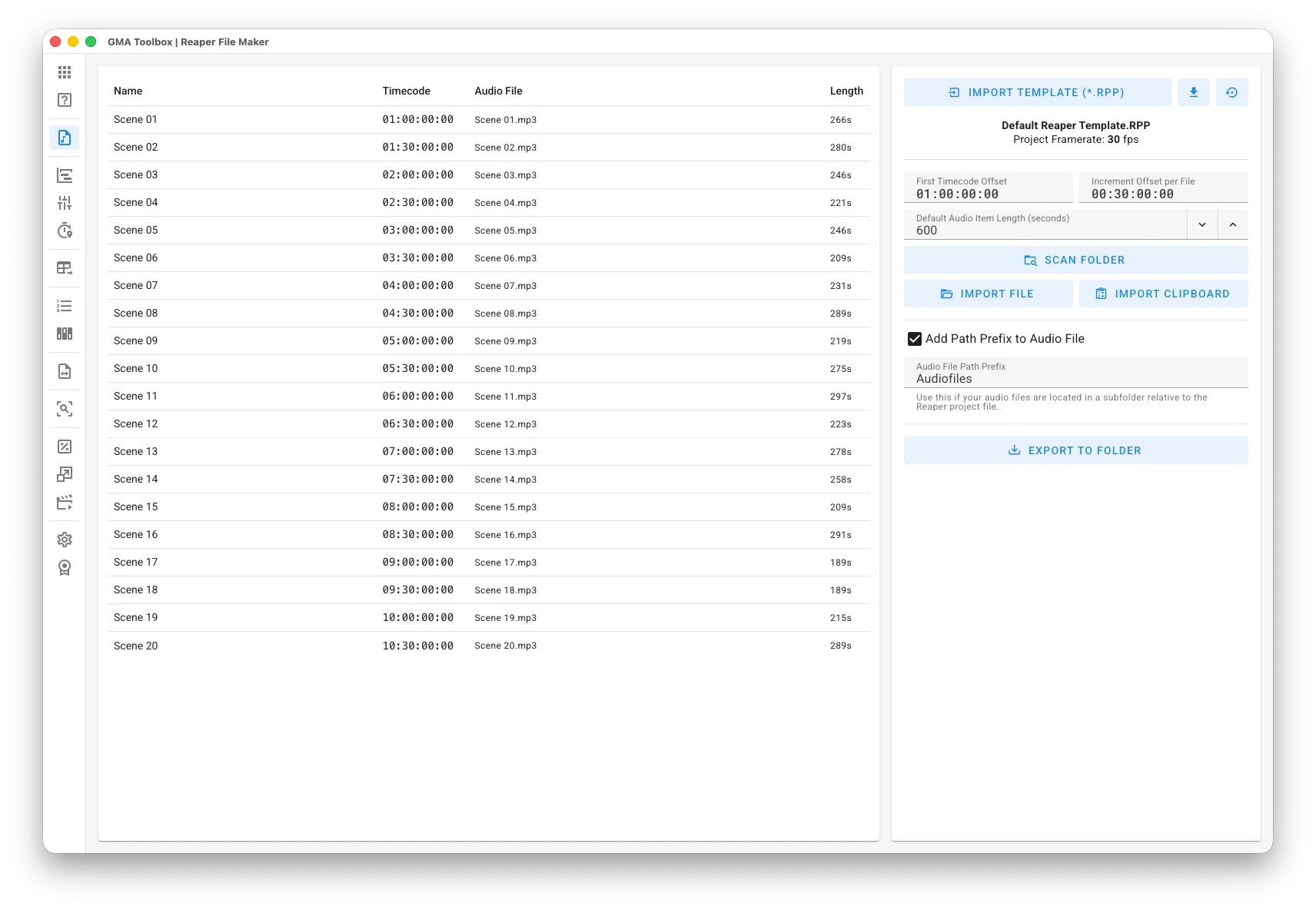This screenshot has width=1316, height=910.
Task: Select the clapperboard tool near the sidebar bottom
Action: click(65, 501)
